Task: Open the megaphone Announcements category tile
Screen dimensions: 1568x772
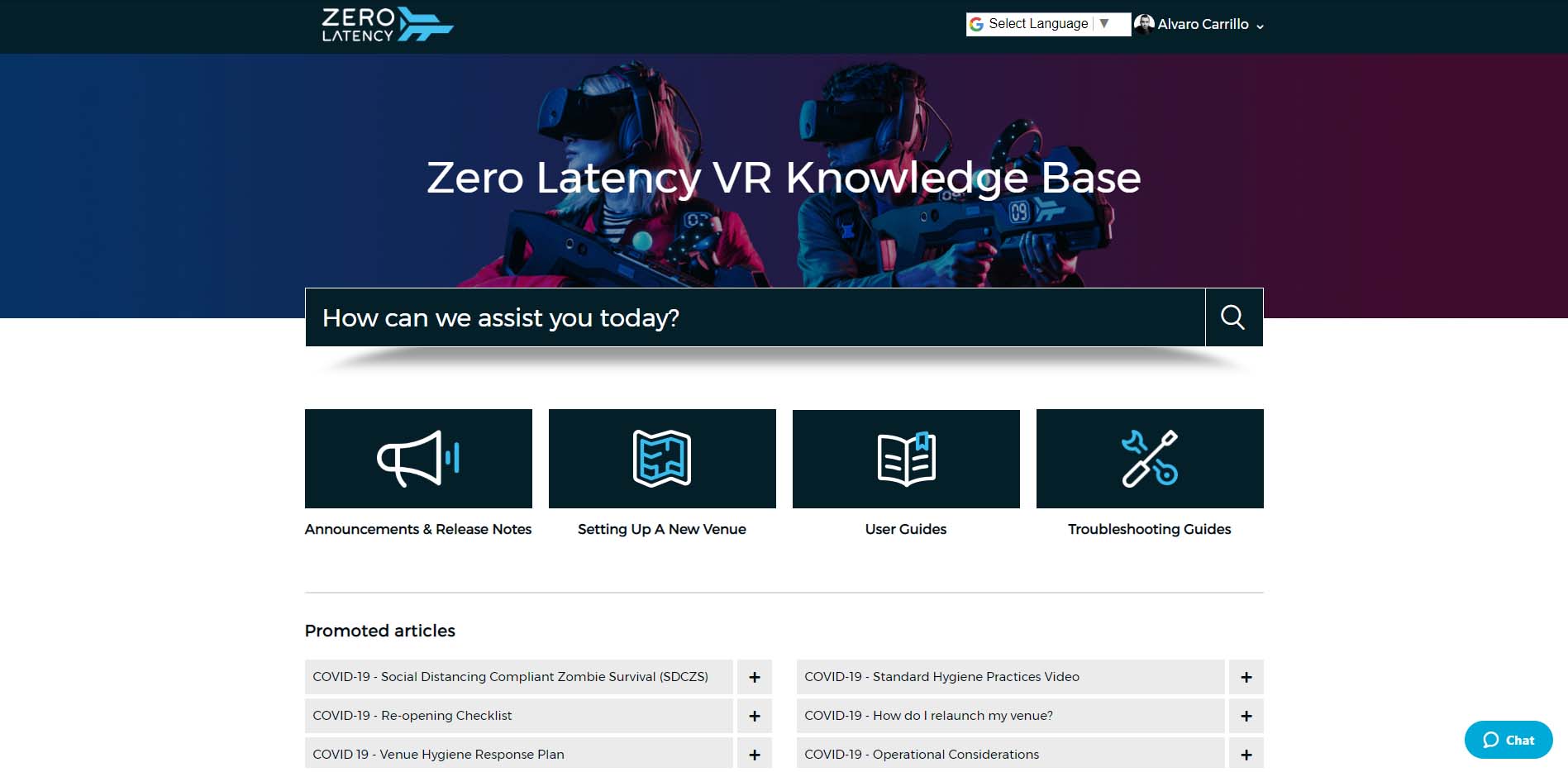Action: point(418,459)
